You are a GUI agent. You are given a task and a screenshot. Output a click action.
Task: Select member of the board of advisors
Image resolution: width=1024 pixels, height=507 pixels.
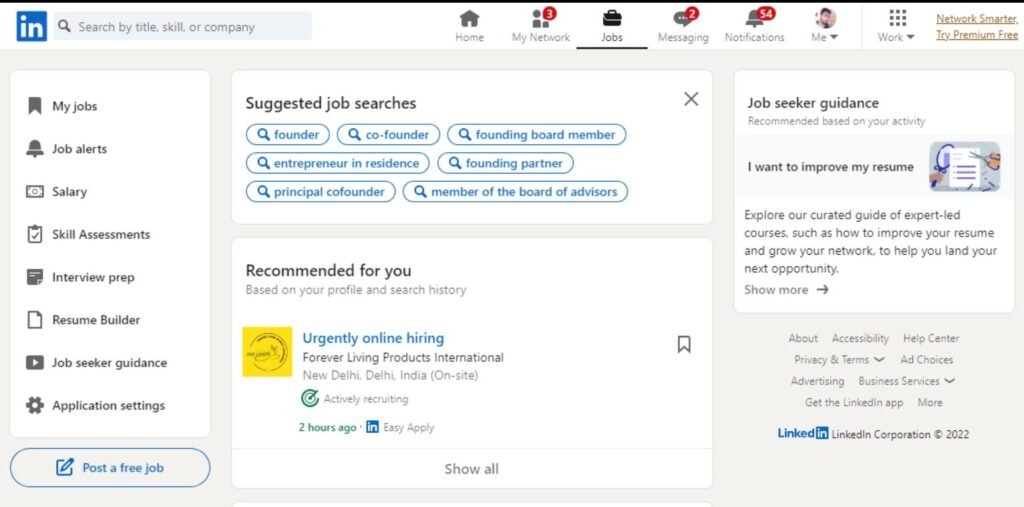tap(515, 192)
